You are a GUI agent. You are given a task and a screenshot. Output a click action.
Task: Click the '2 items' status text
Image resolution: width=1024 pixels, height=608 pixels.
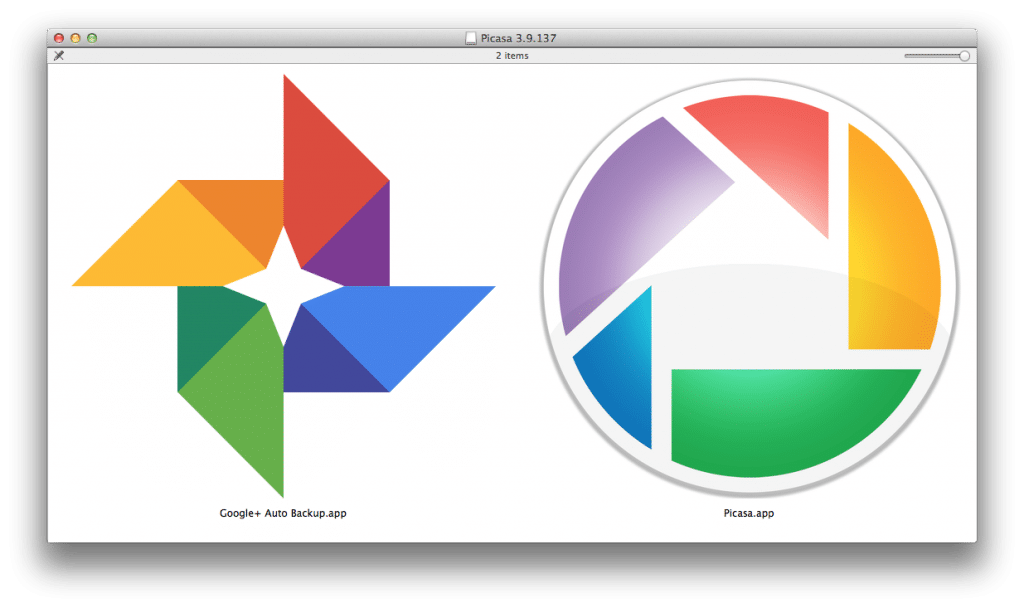click(x=512, y=56)
